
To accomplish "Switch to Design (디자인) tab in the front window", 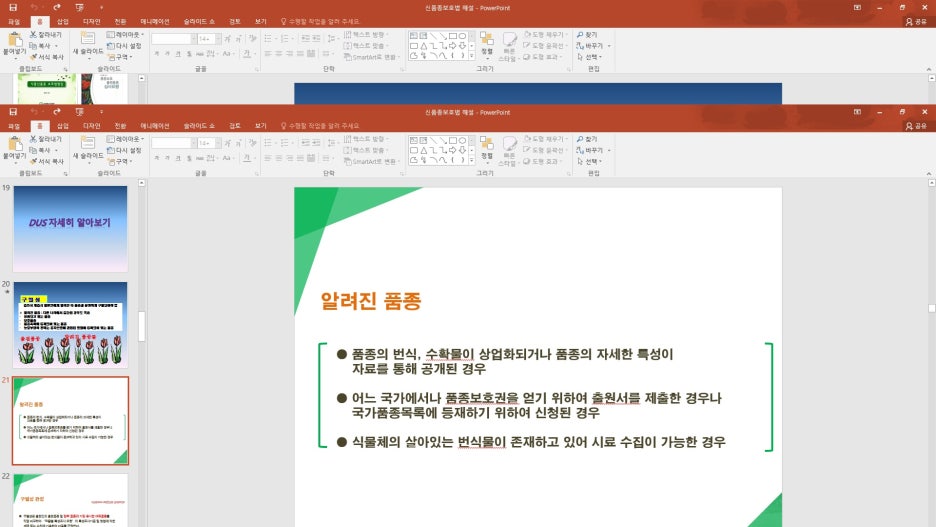I will [91, 126].
